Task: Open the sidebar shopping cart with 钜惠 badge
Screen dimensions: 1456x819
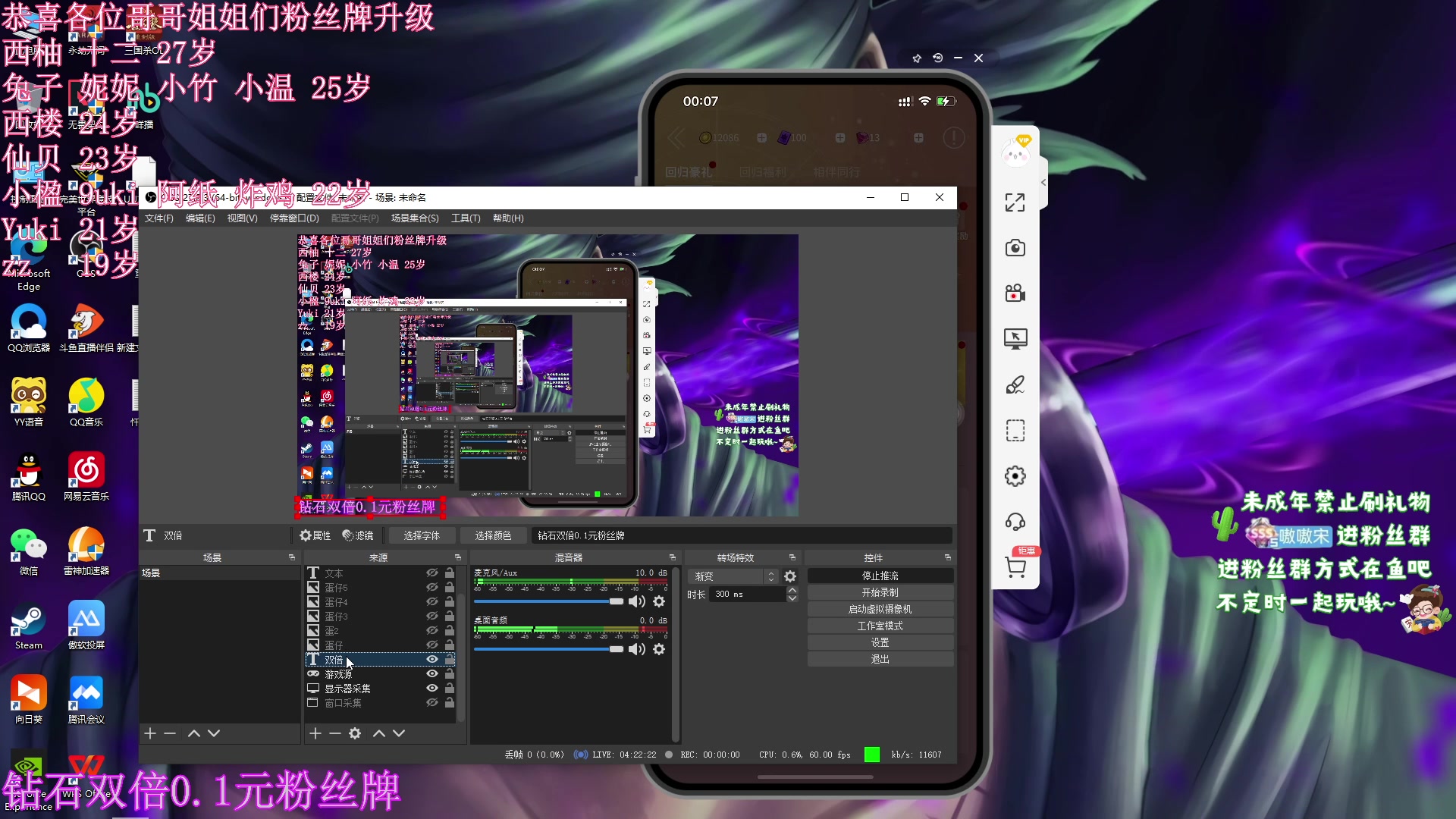Action: [x=1016, y=569]
